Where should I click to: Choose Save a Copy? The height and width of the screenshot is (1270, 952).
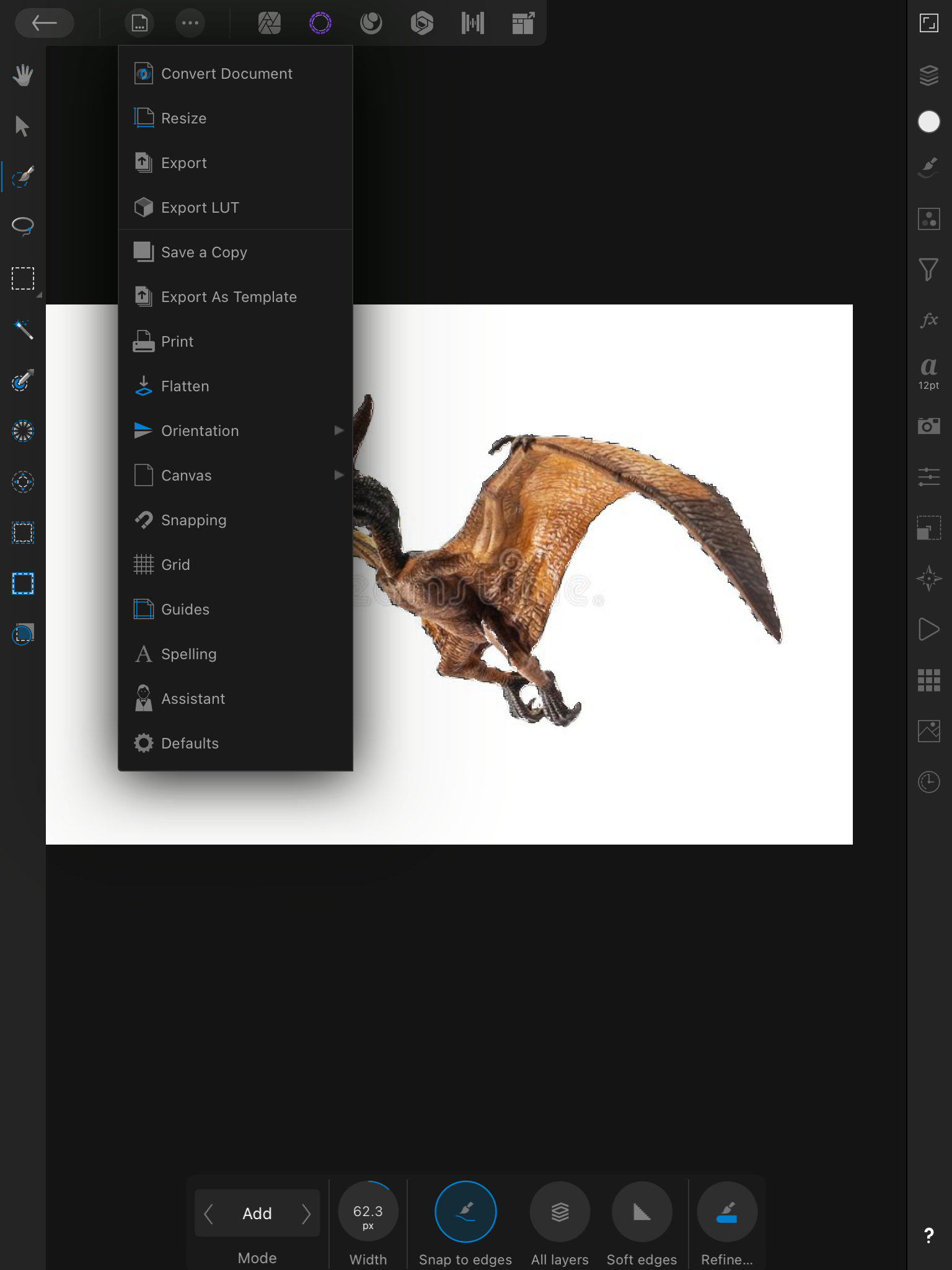(236, 252)
